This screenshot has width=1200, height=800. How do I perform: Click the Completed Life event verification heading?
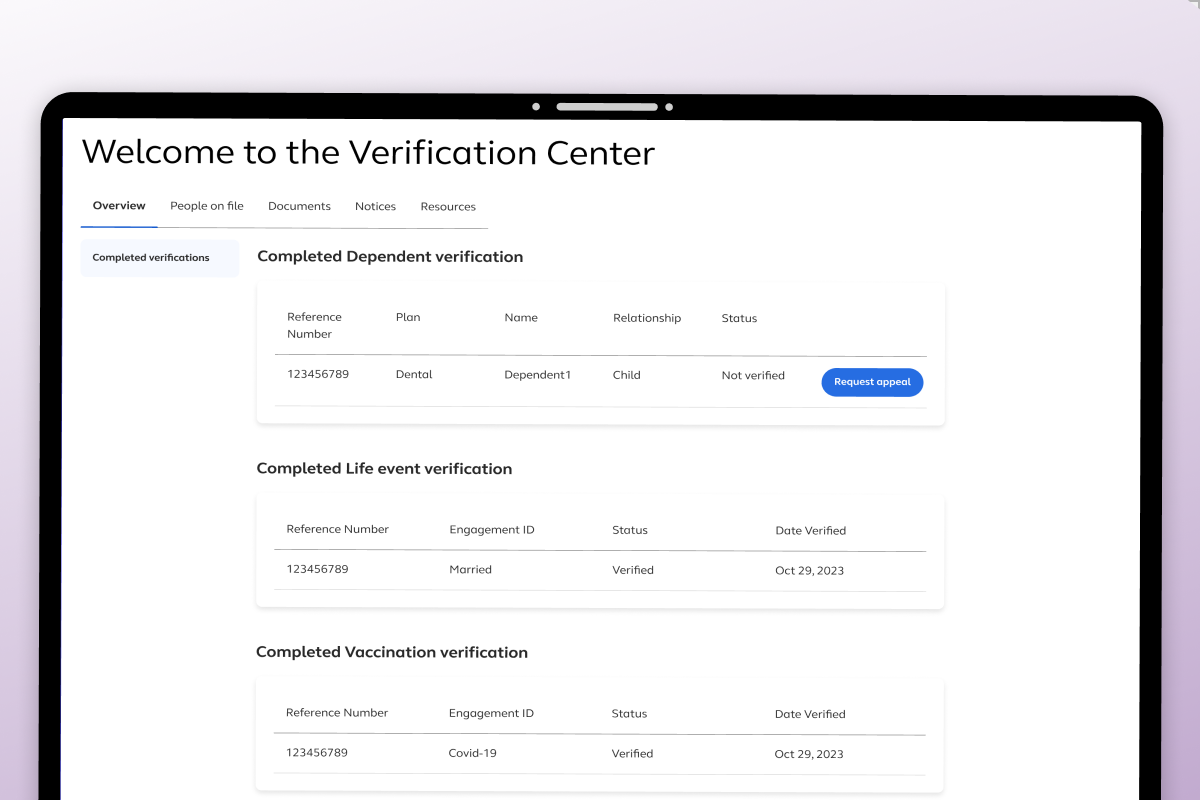point(384,469)
